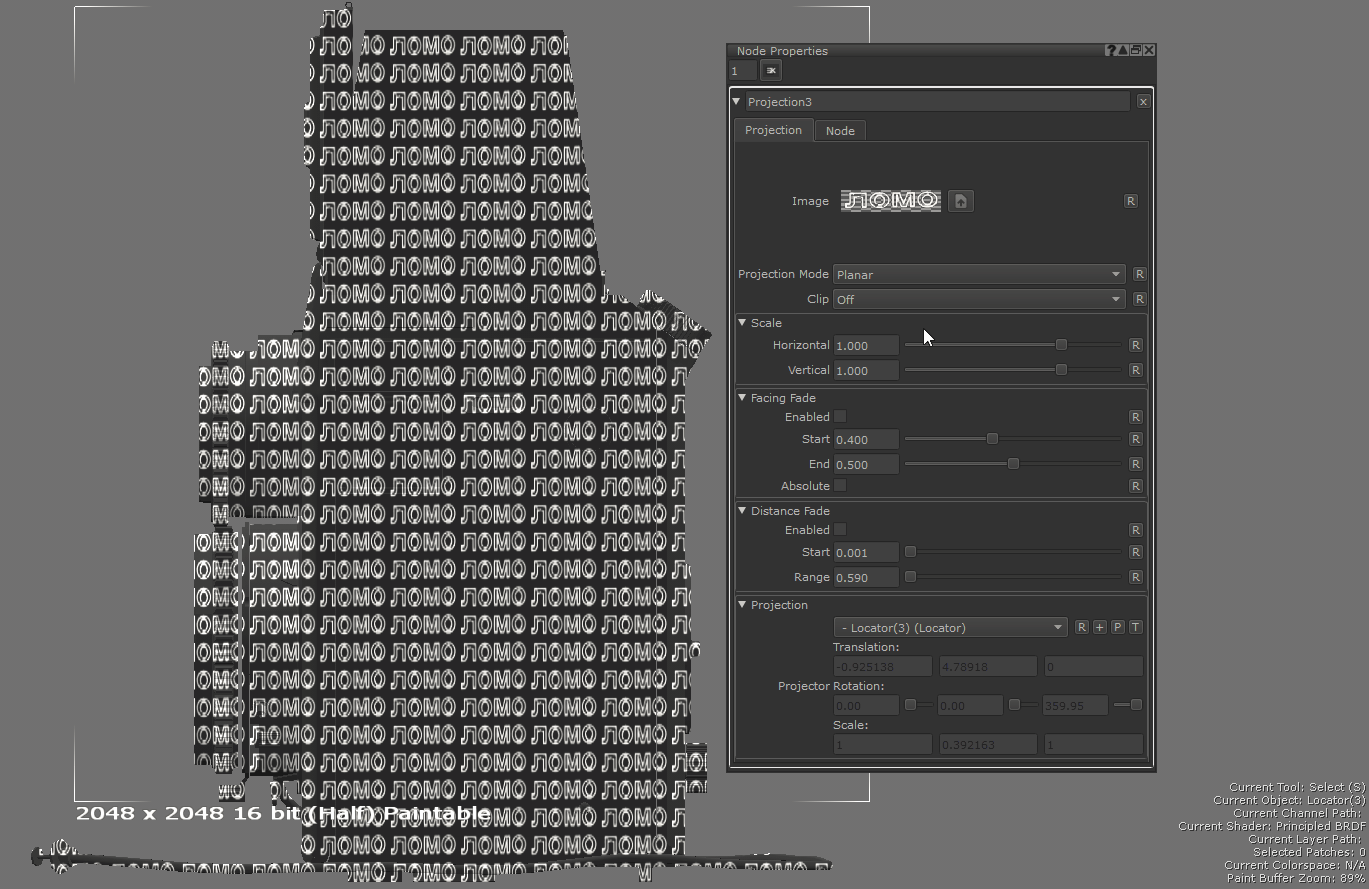Viewport: 1369px width, 889px height.
Task: Click the T button beside the Locator dropdown
Action: pos(1135,627)
